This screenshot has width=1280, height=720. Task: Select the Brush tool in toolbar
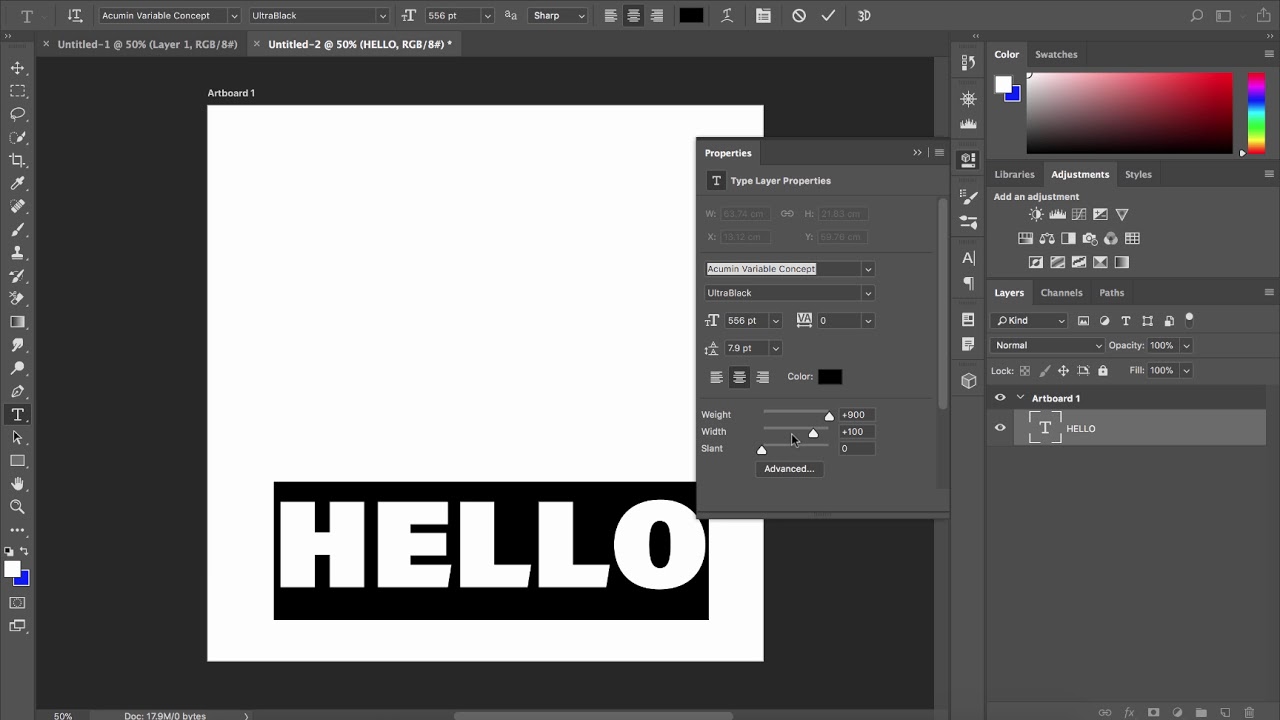tap(17, 229)
